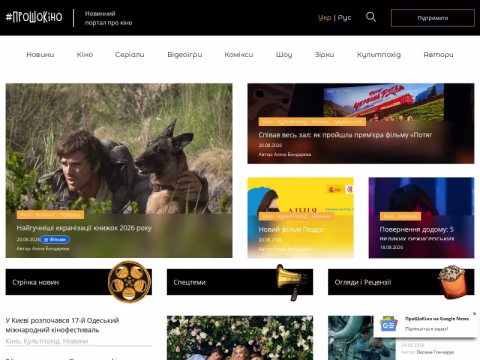Open news item about 17-й Одеський кінофестиваль
480x360 pixels.
62,325
